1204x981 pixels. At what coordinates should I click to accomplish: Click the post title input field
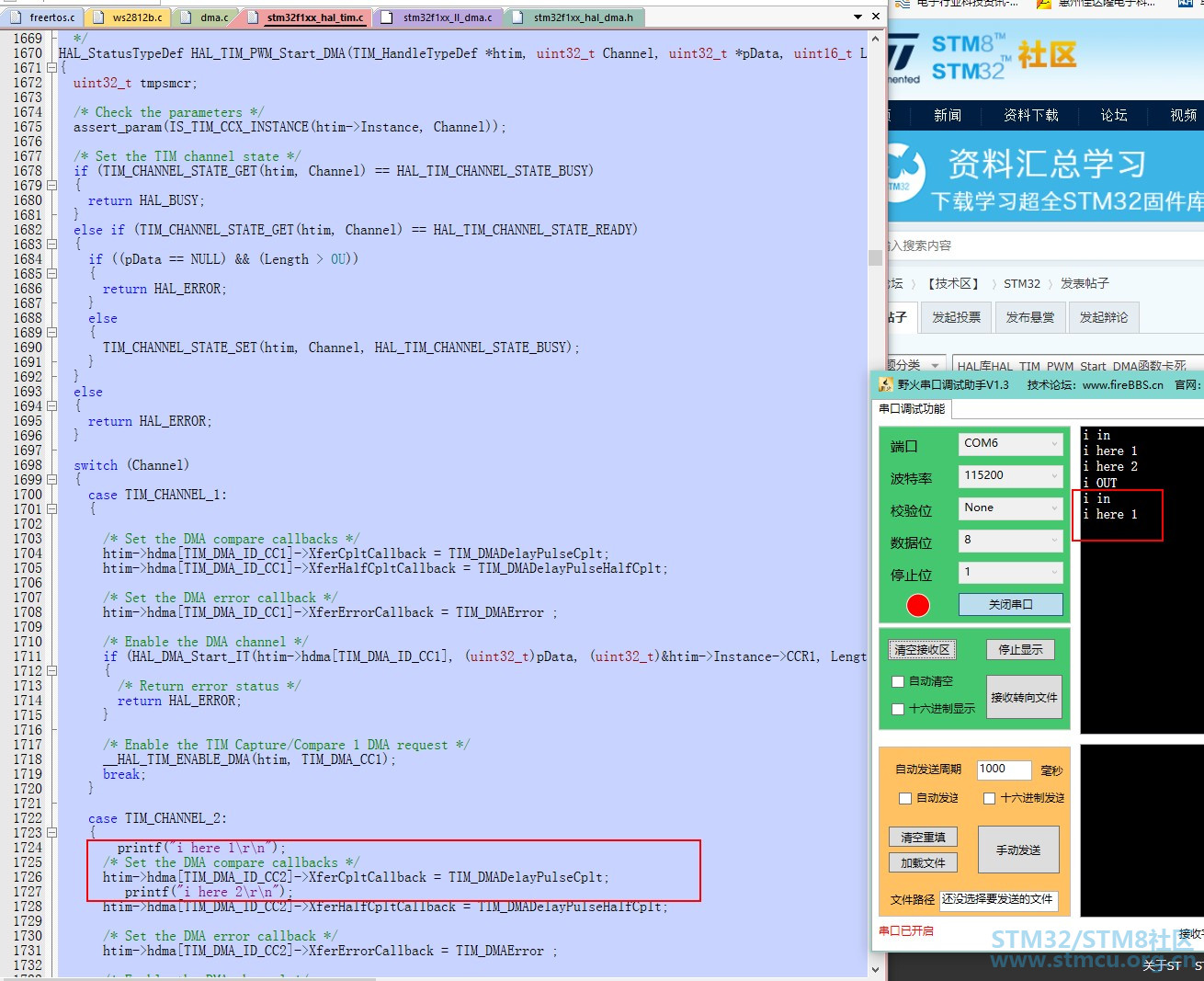1078,365
